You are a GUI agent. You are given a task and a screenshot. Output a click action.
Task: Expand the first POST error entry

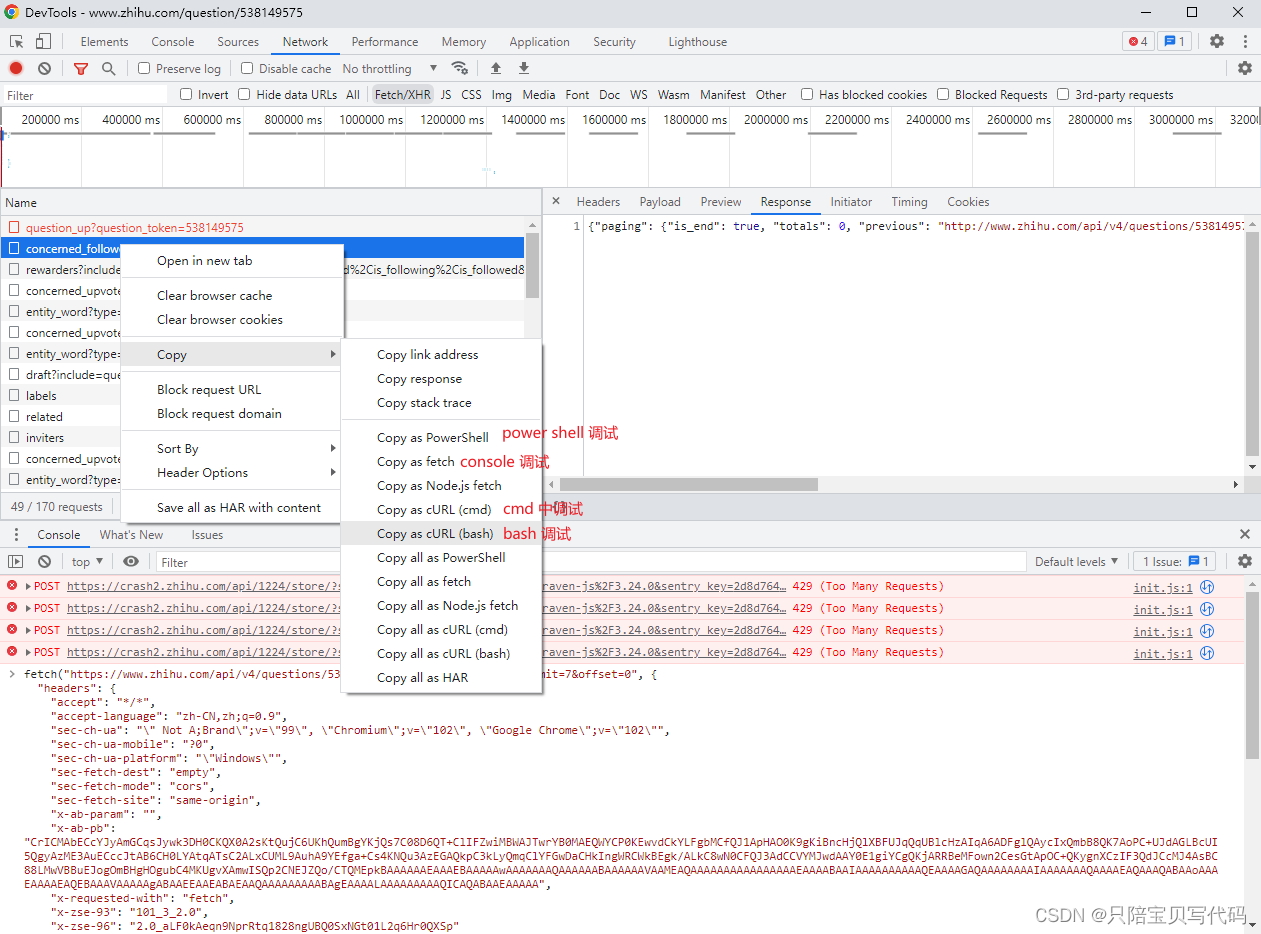[29, 586]
